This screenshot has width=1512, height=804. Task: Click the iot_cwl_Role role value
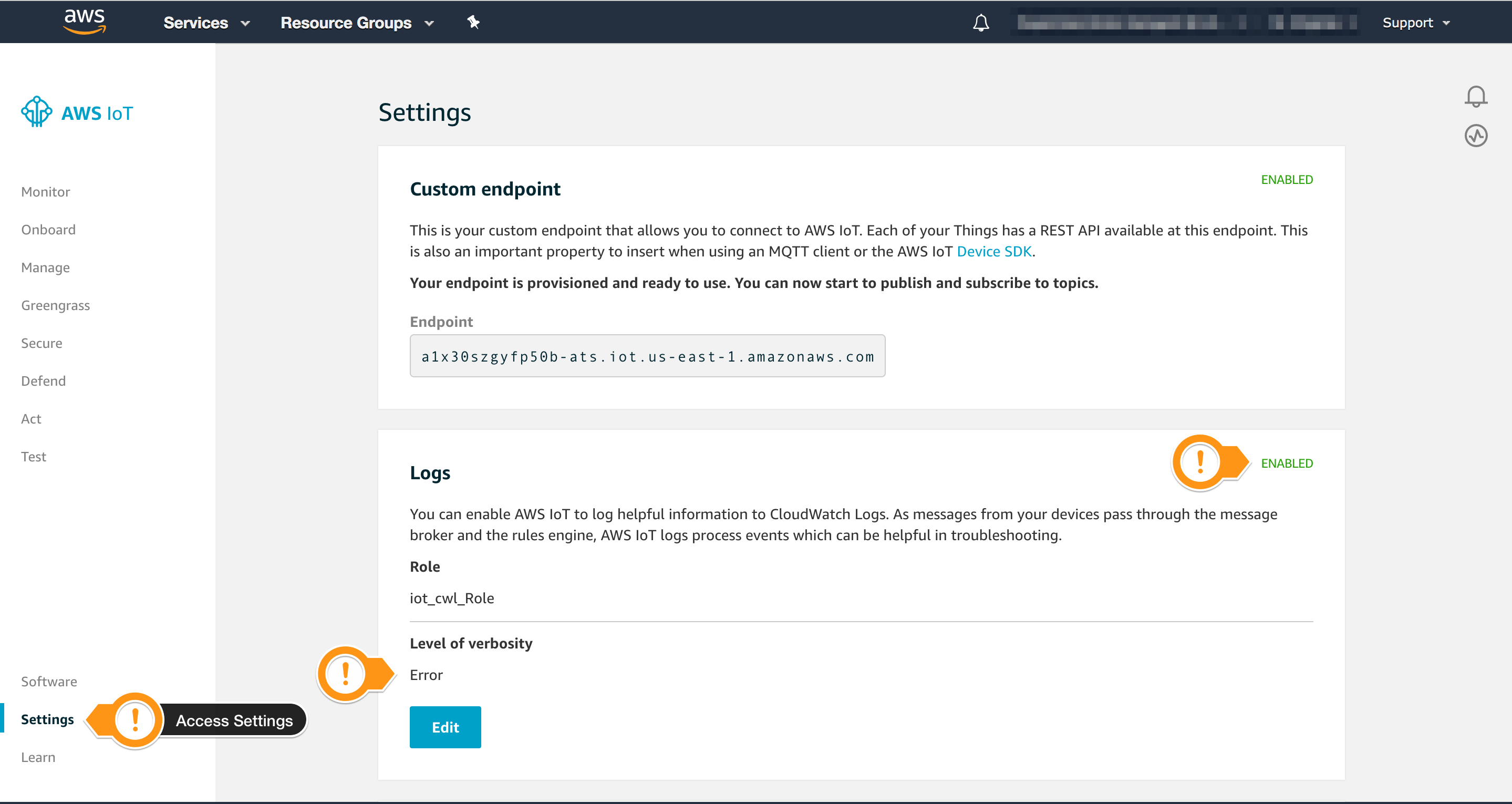(x=452, y=599)
